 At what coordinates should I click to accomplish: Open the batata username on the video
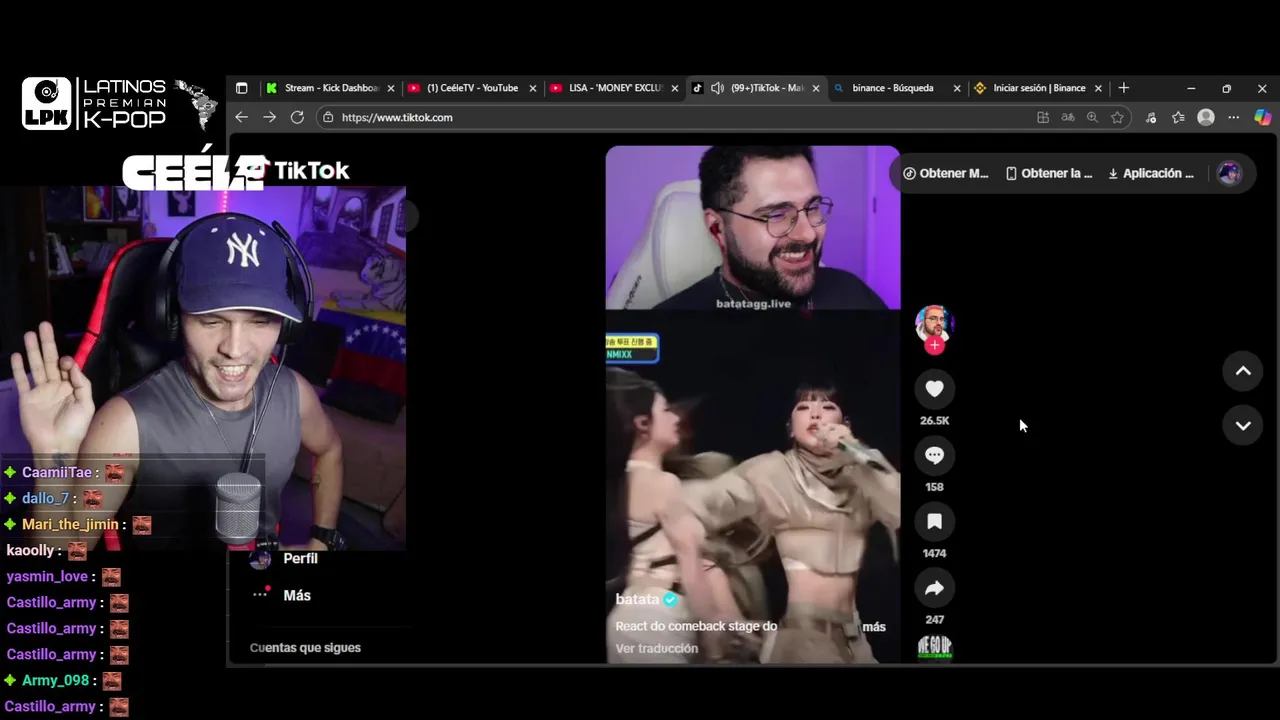[x=637, y=599]
